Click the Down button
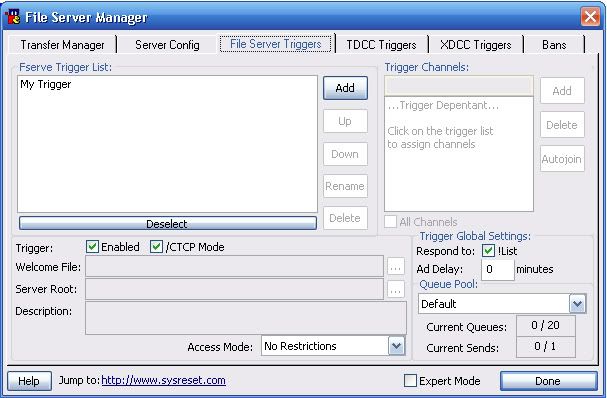 point(345,154)
